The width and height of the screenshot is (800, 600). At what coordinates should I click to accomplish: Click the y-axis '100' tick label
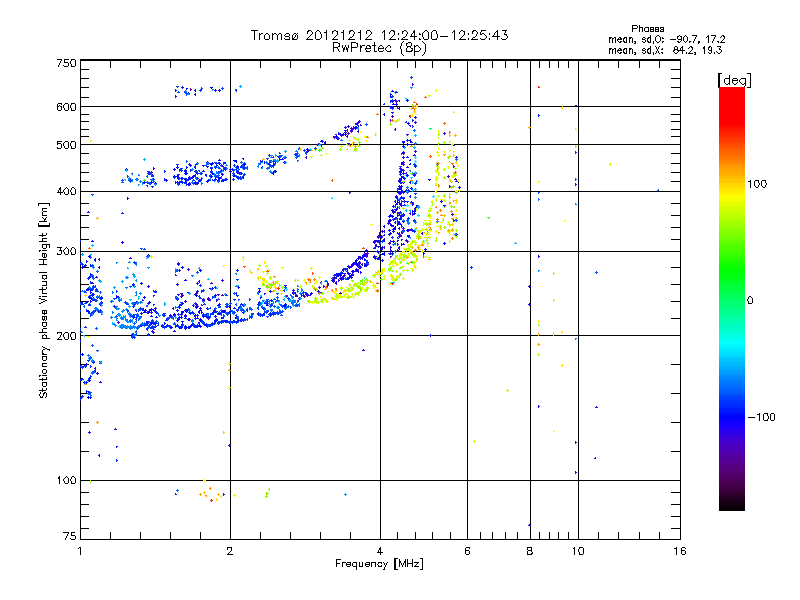66,481
